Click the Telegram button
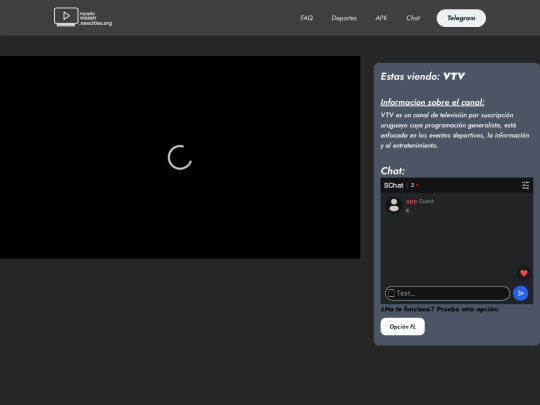The image size is (540, 405). click(461, 18)
